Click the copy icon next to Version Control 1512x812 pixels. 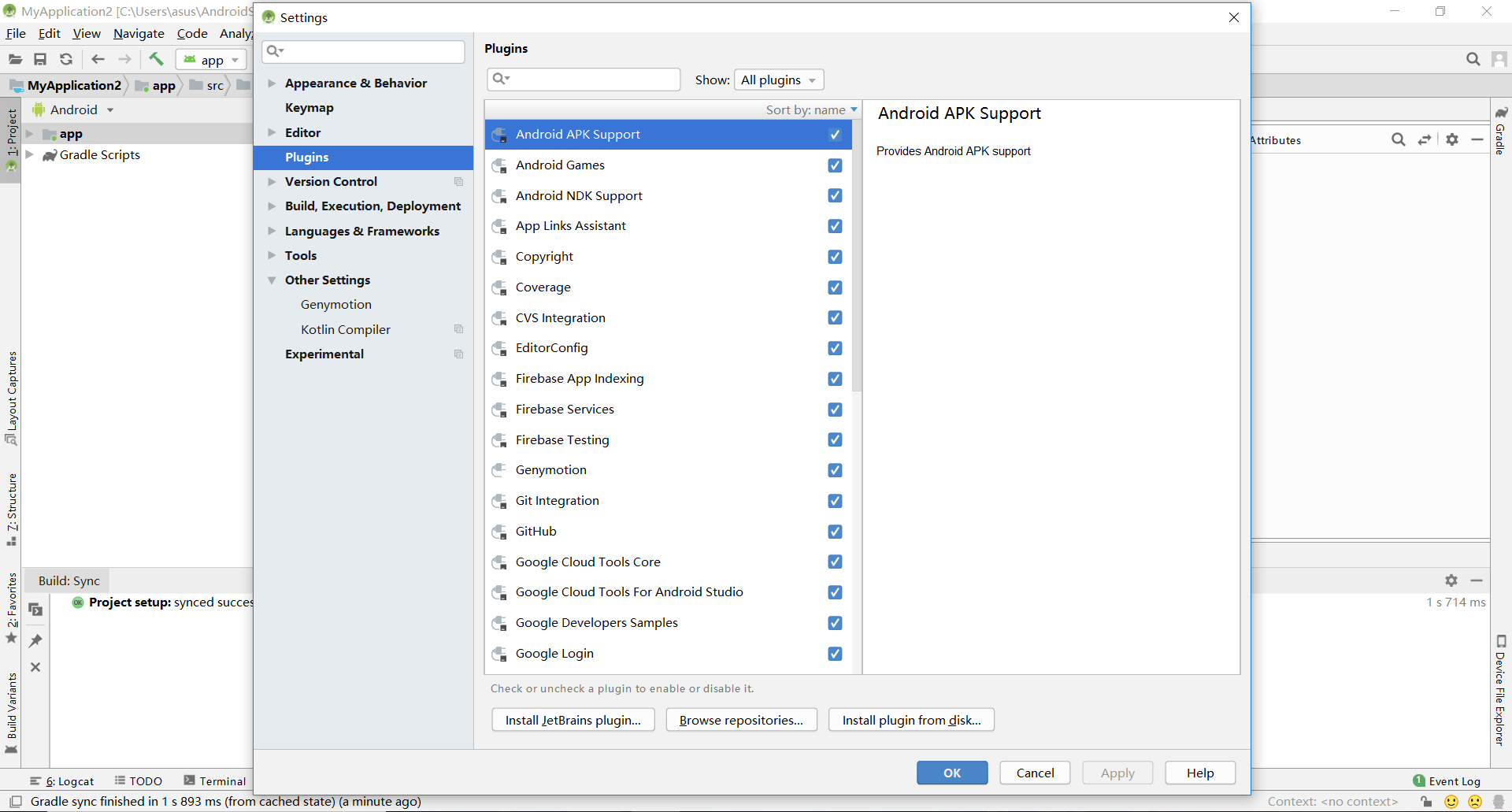point(458,182)
